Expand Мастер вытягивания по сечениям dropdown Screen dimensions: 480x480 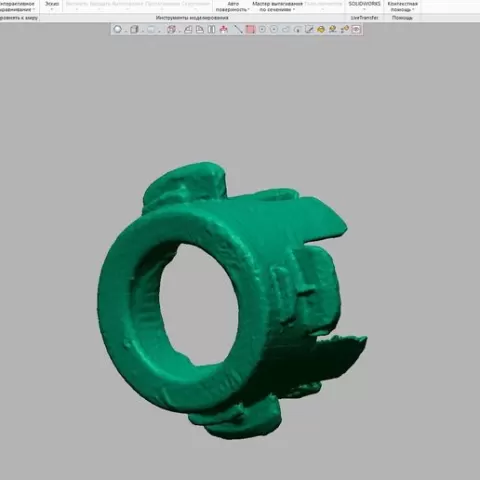[x=277, y=7]
